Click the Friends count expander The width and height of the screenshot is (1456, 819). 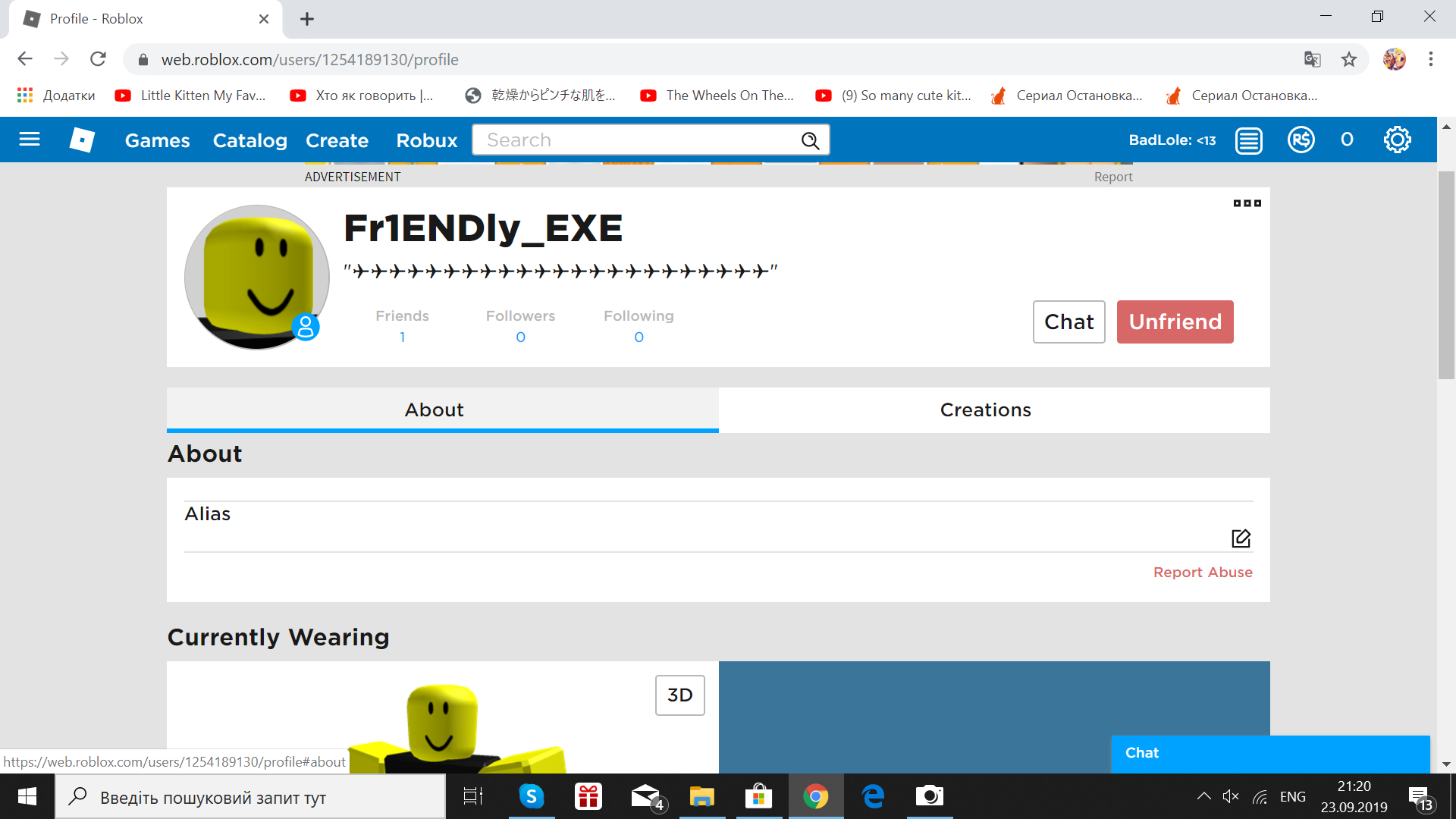402,337
